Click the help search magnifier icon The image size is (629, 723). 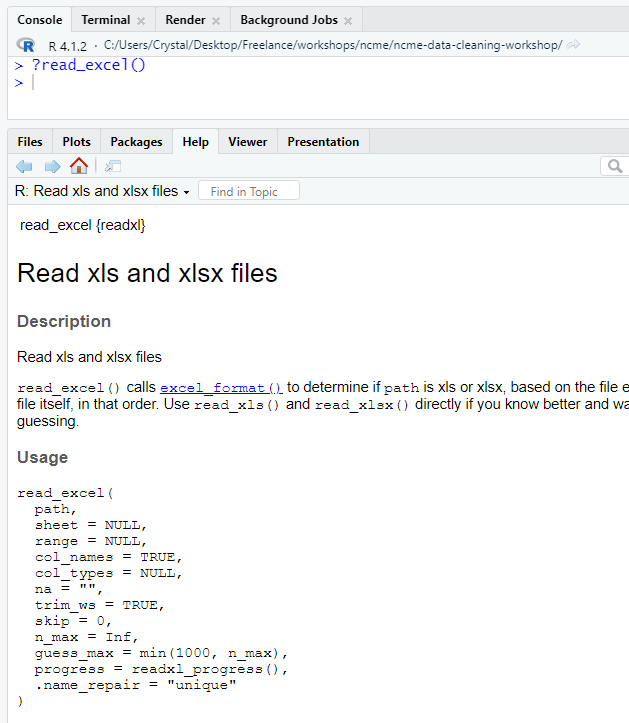click(616, 166)
